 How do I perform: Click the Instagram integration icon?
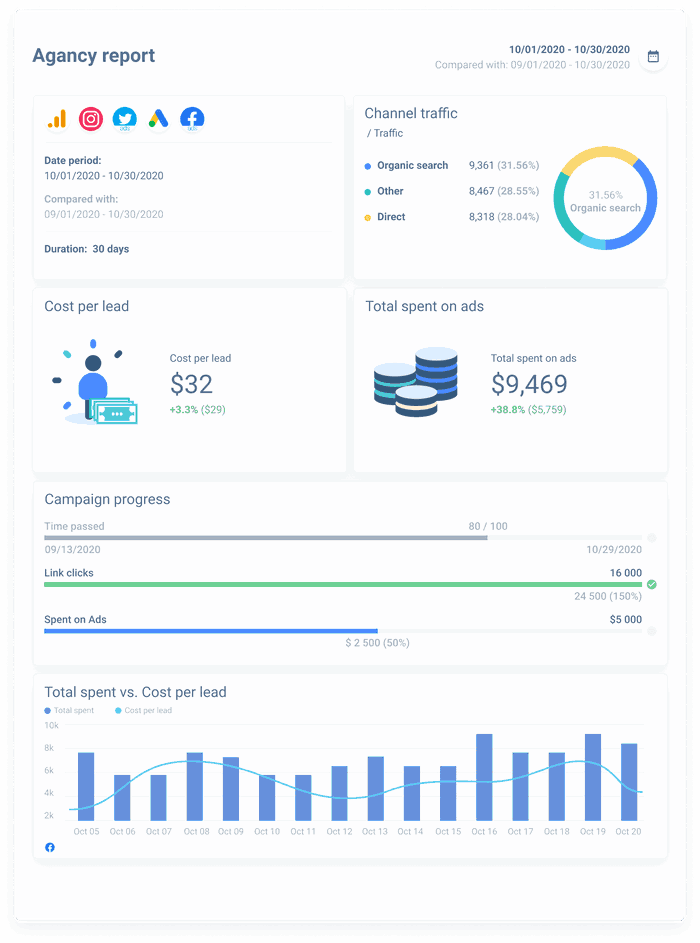pyautogui.click(x=91, y=119)
